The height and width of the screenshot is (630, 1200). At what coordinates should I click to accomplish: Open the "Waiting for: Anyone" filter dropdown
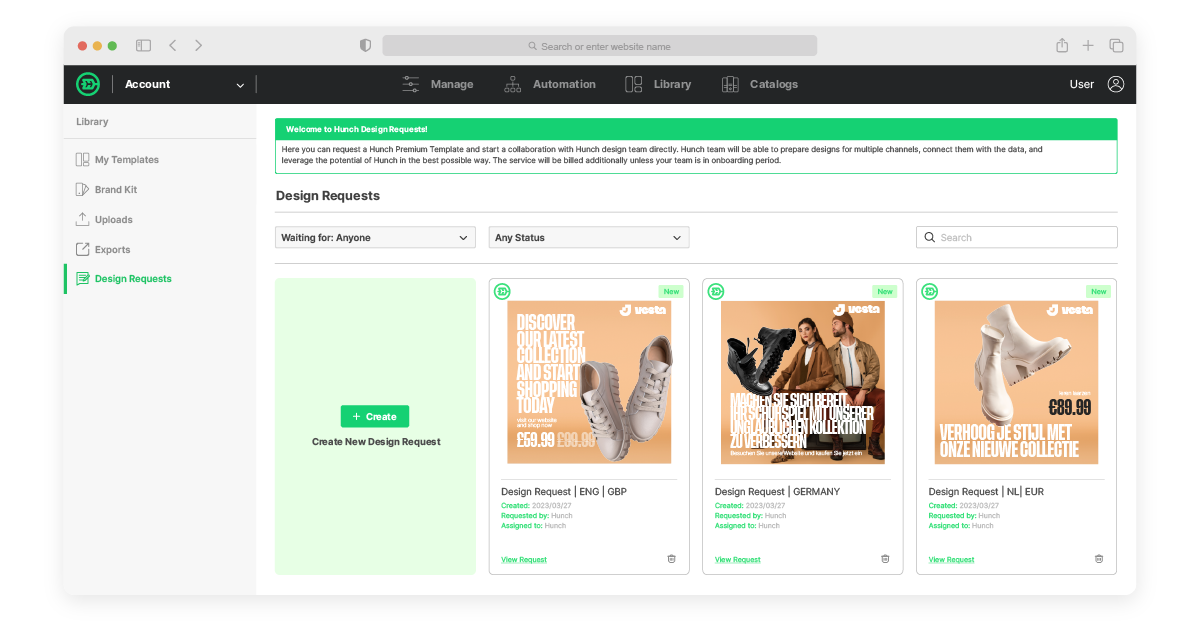click(375, 237)
